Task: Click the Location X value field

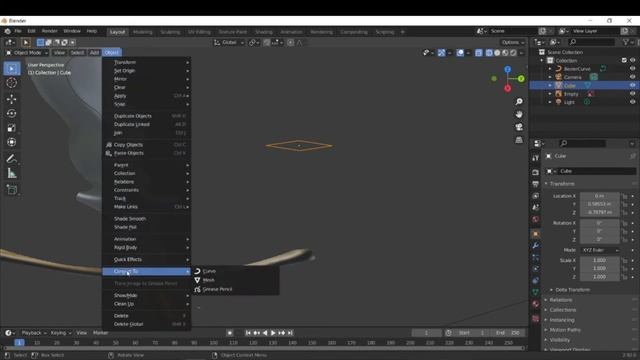Action: pos(600,196)
